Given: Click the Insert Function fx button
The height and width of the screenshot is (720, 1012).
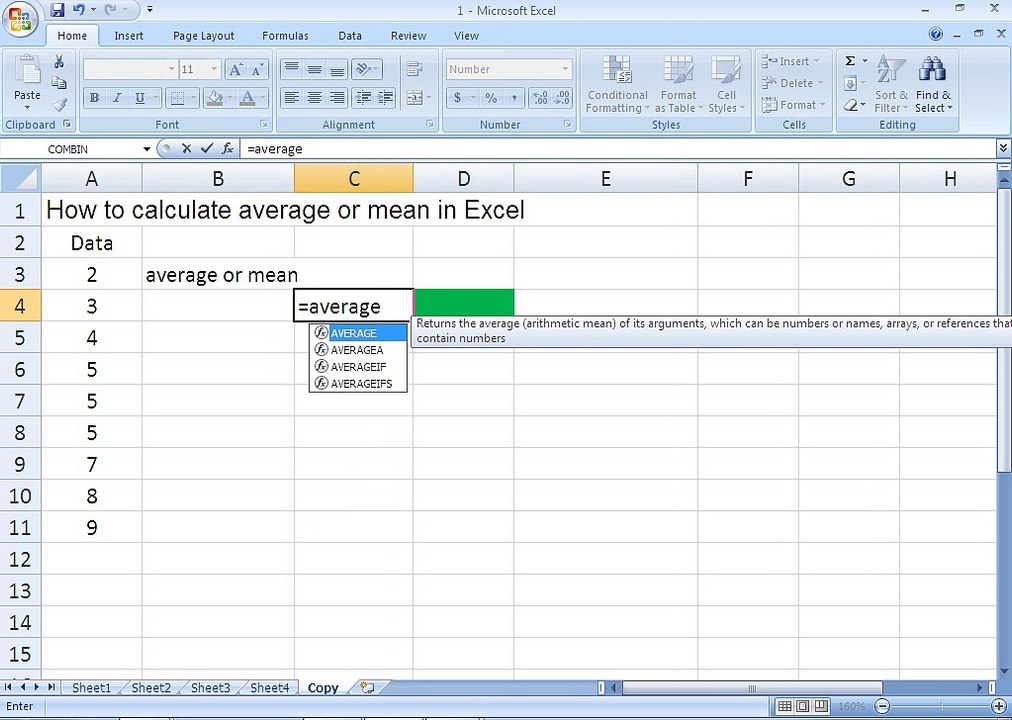Looking at the screenshot, I should [227, 149].
